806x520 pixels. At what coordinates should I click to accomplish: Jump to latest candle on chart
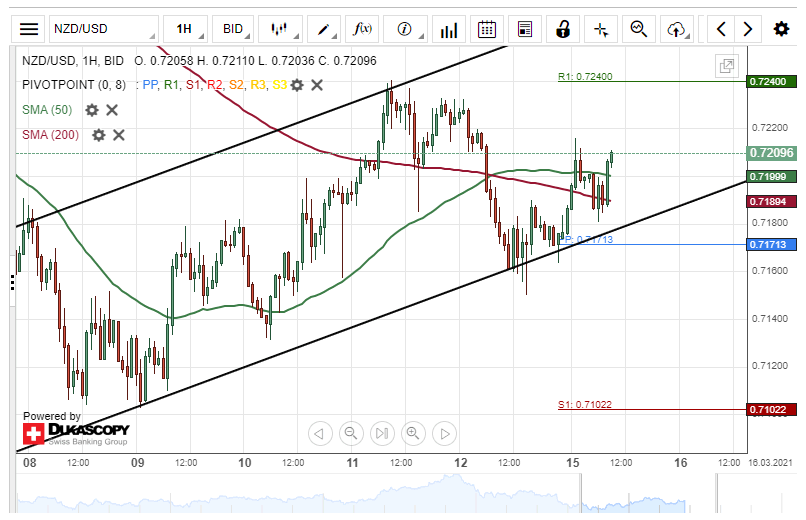pyautogui.click(x=381, y=433)
